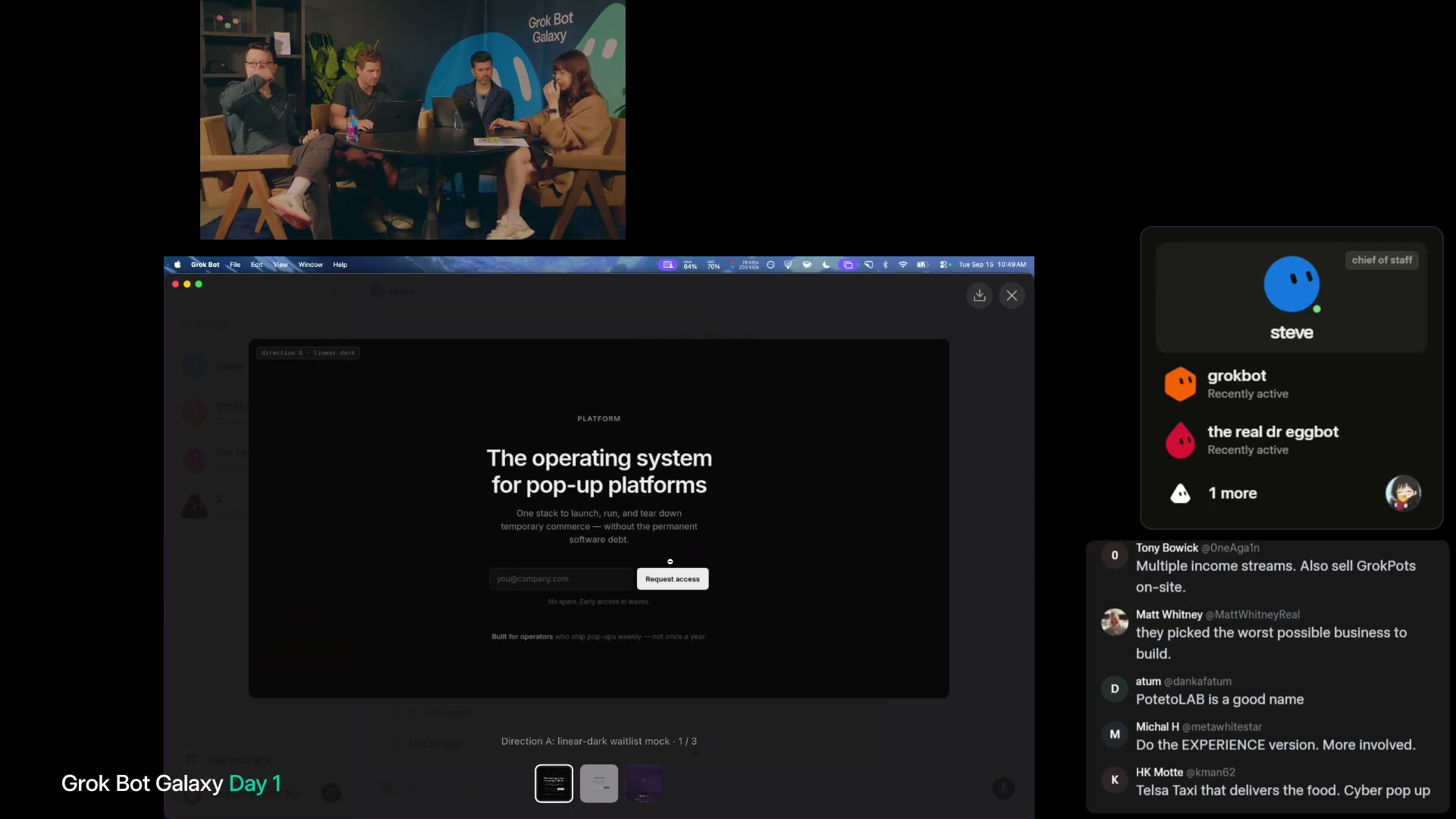Click the battery status icon
1456x819 pixels.
click(922, 265)
